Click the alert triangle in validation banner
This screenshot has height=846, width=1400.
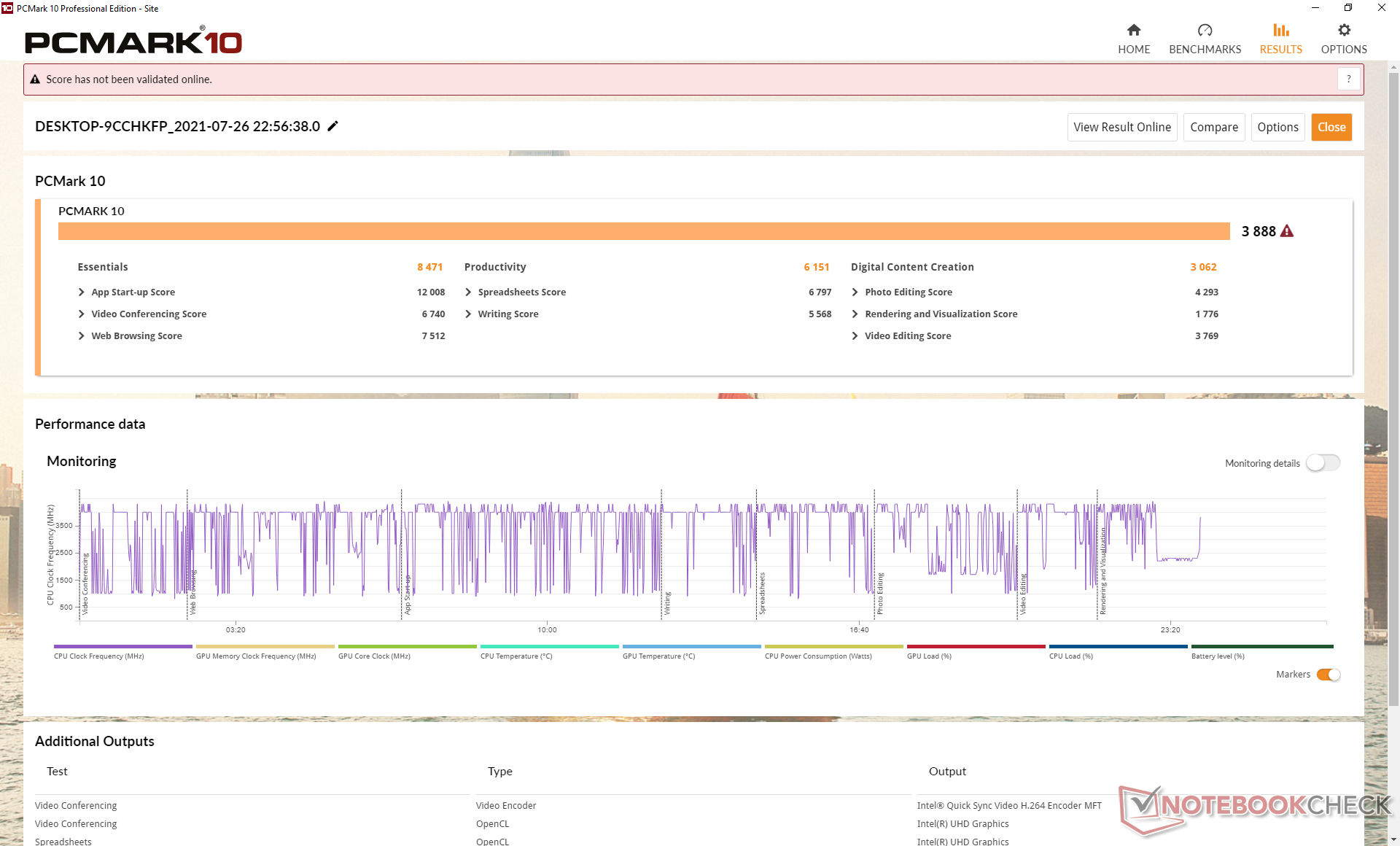pyautogui.click(x=35, y=79)
